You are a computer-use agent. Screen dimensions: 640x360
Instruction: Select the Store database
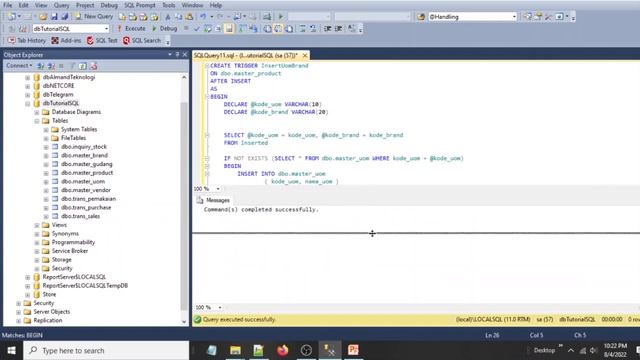tap(49, 294)
